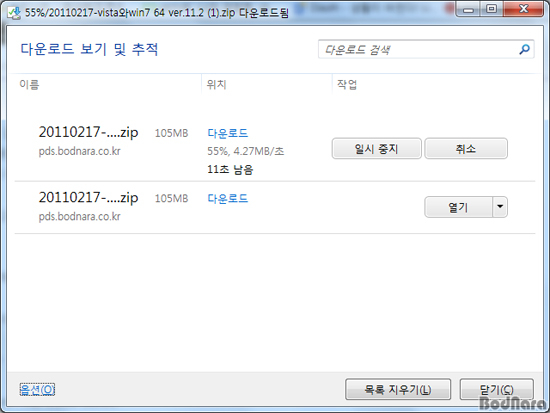Image resolution: width=550 pixels, height=413 pixels.
Task: Open the completed file with 열기
Action: pos(458,207)
